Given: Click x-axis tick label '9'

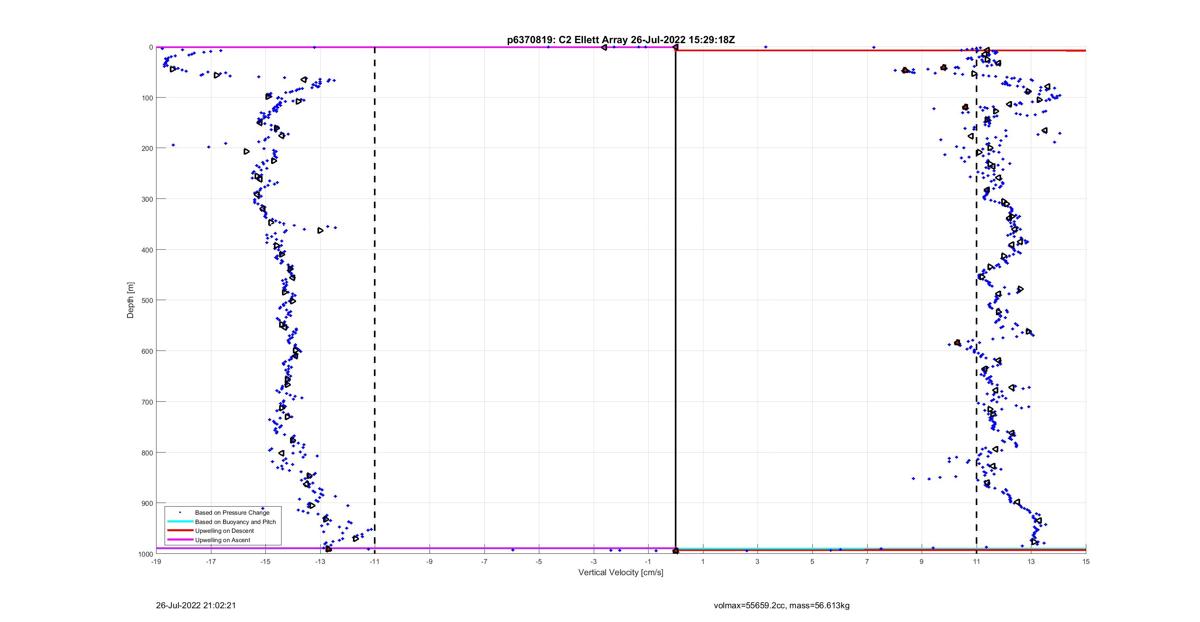Looking at the screenshot, I should 922,562.
